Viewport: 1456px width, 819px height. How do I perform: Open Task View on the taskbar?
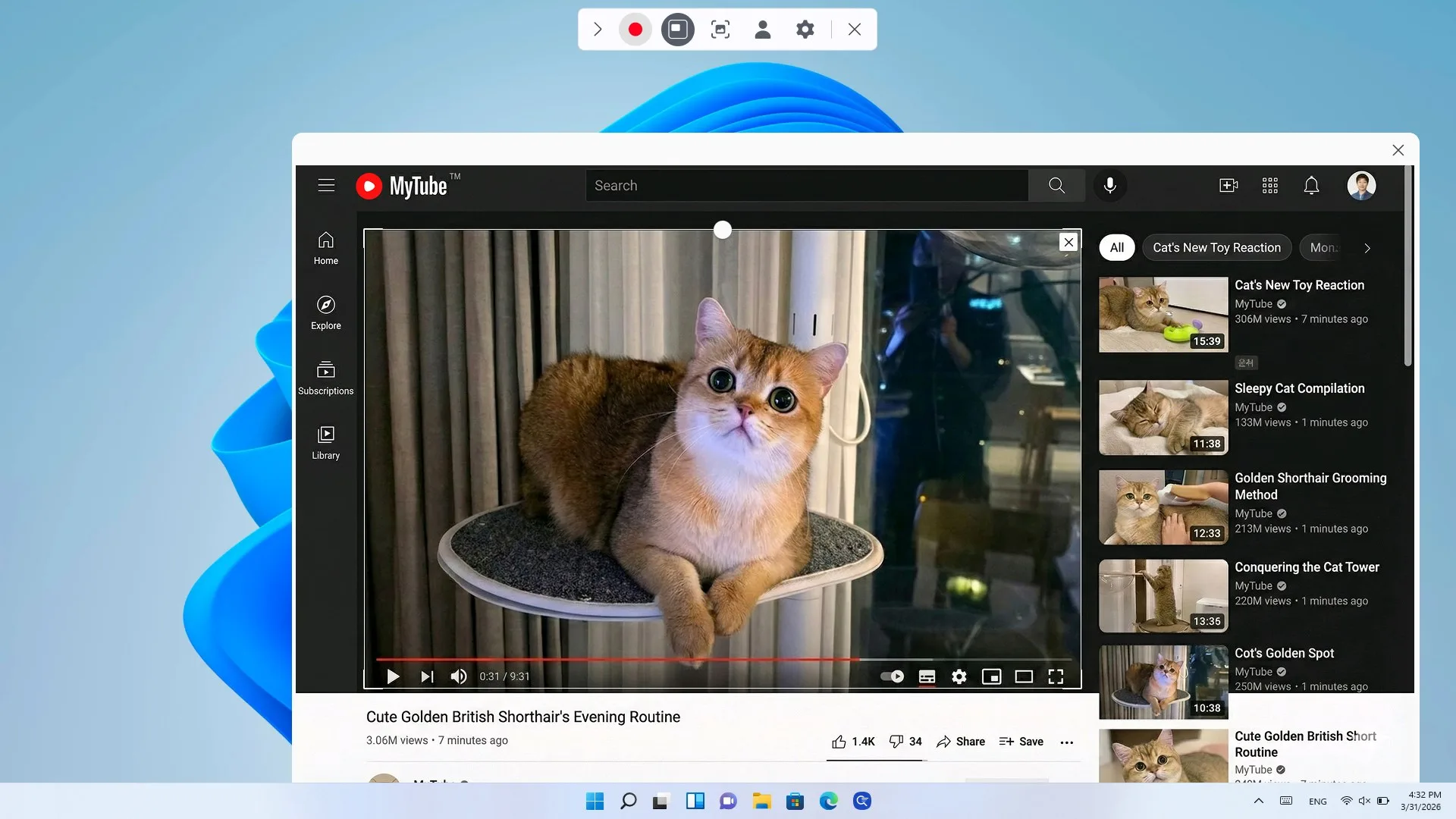point(661,801)
